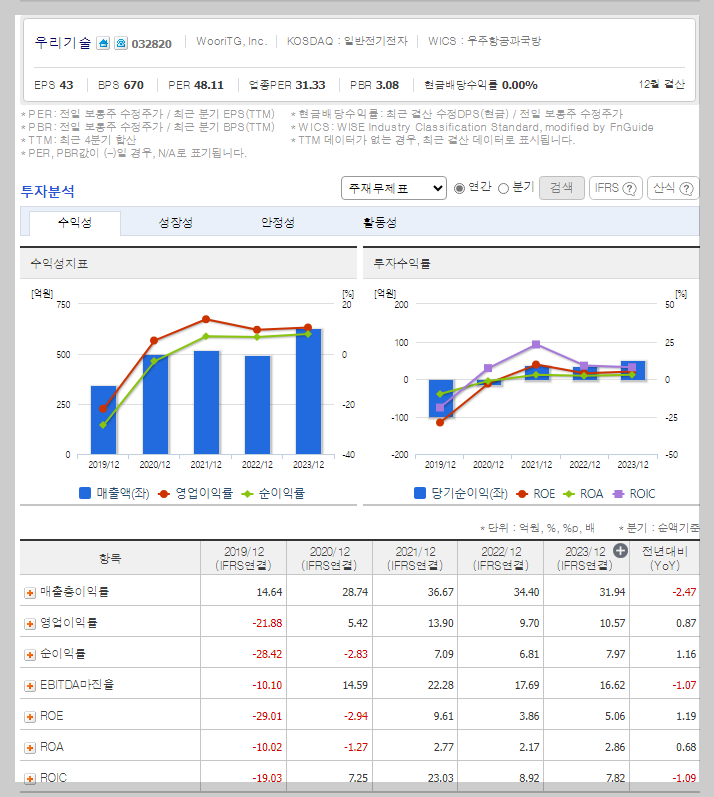Click the PBR value 3.08
Viewport: 714px width, 797px height.
pyautogui.click(x=388, y=85)
